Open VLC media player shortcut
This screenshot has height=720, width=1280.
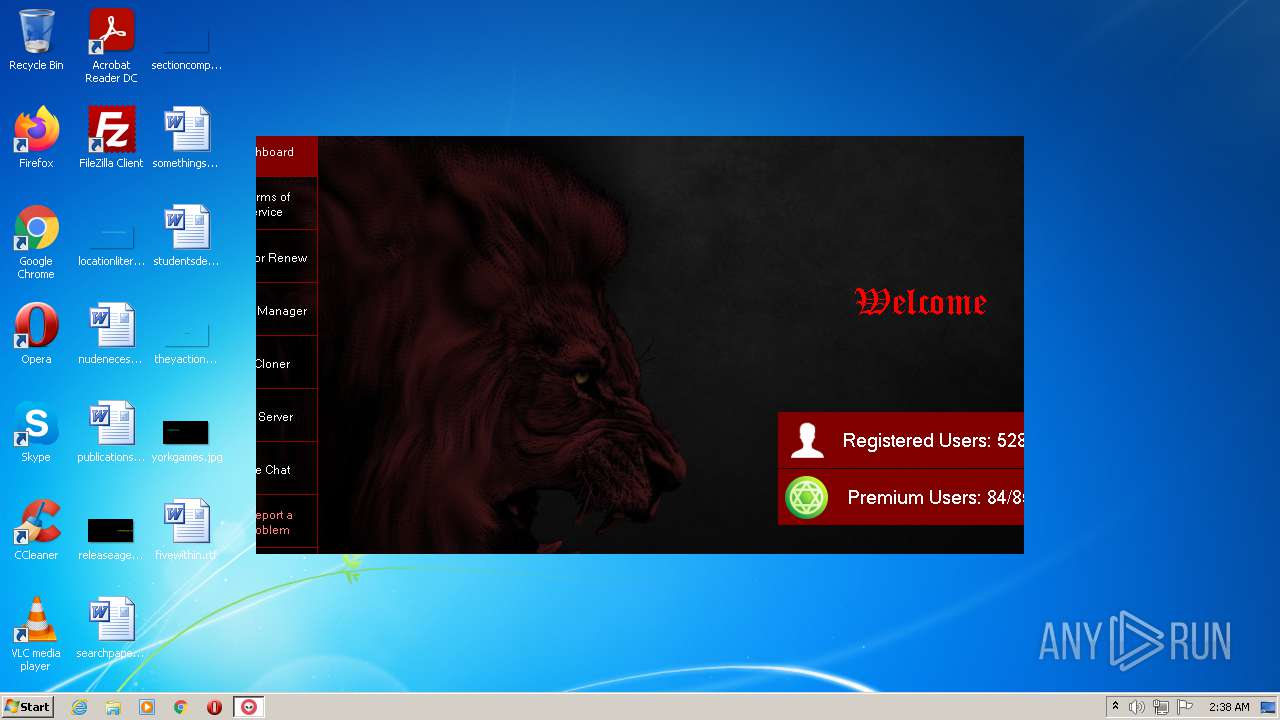(36, 634)
